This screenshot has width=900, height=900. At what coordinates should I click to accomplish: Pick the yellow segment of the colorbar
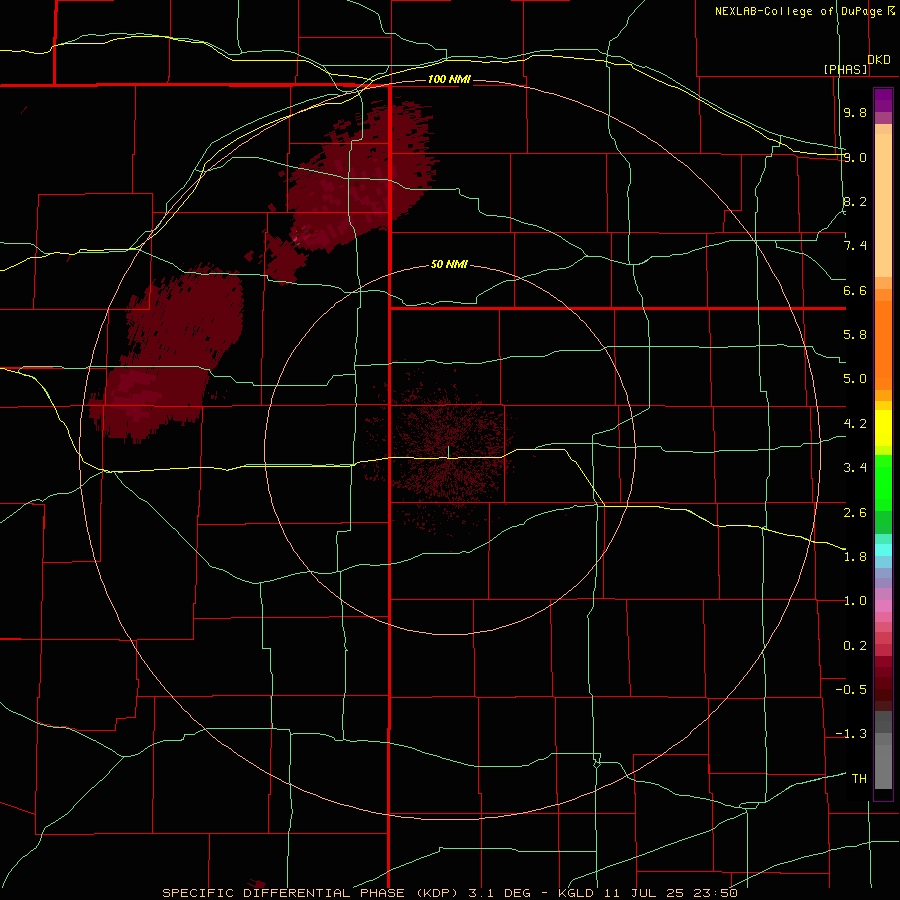(883, 428)
